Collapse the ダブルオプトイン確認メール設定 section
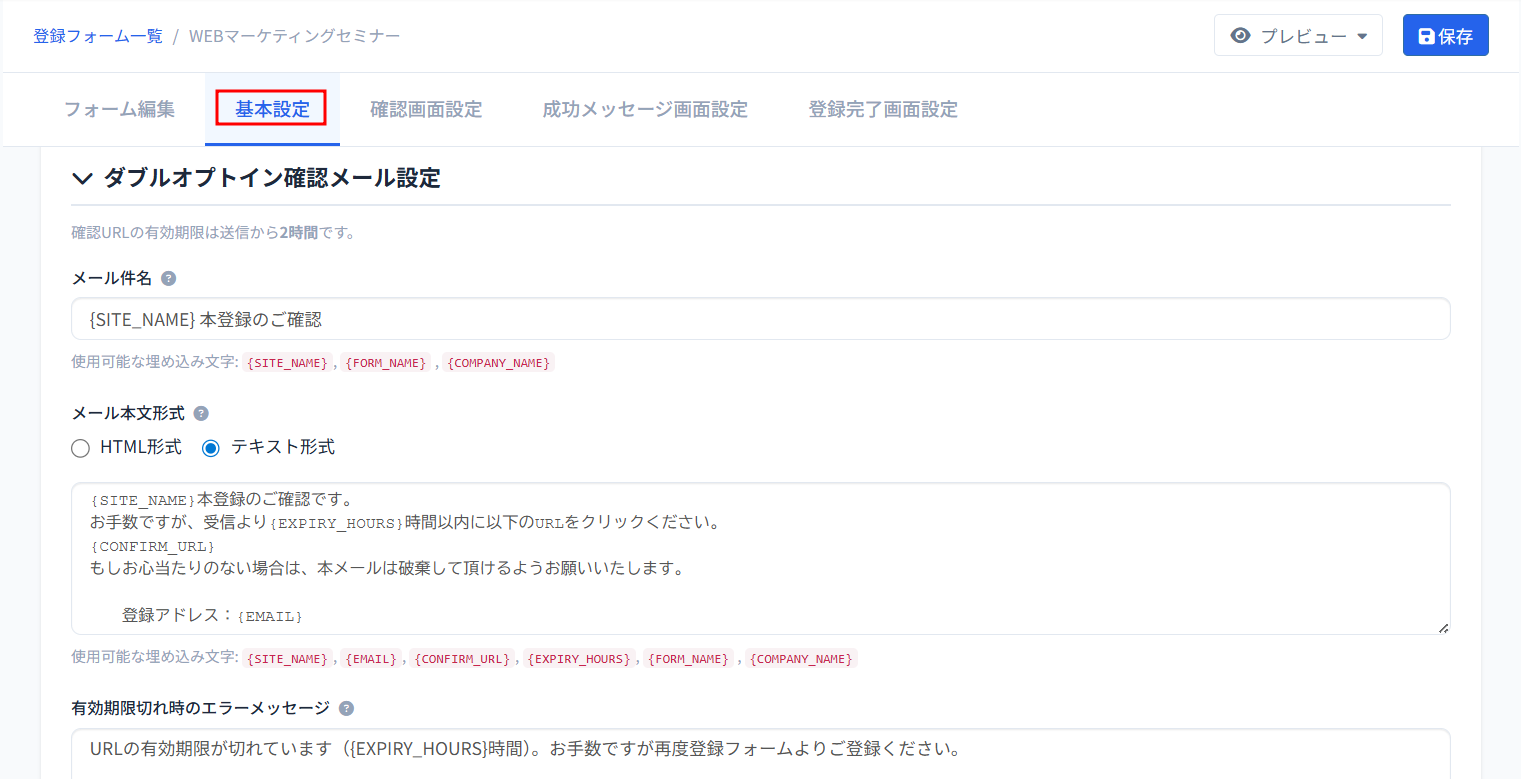 point(82,179)
